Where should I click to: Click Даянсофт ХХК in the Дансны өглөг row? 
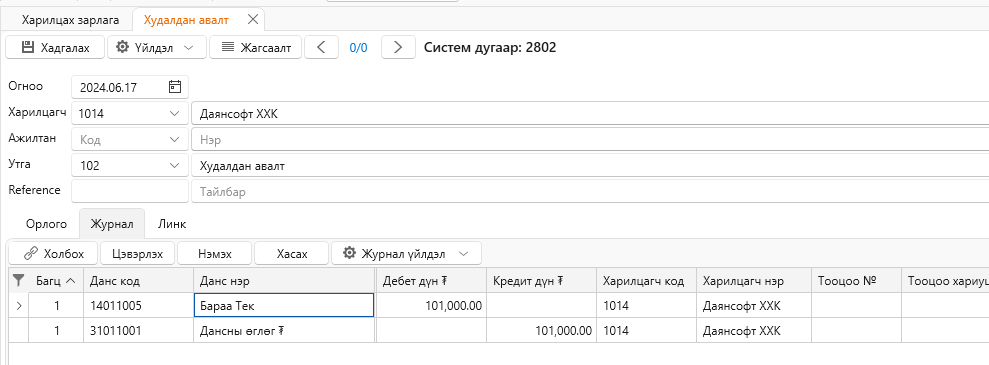tap(754, 330)
